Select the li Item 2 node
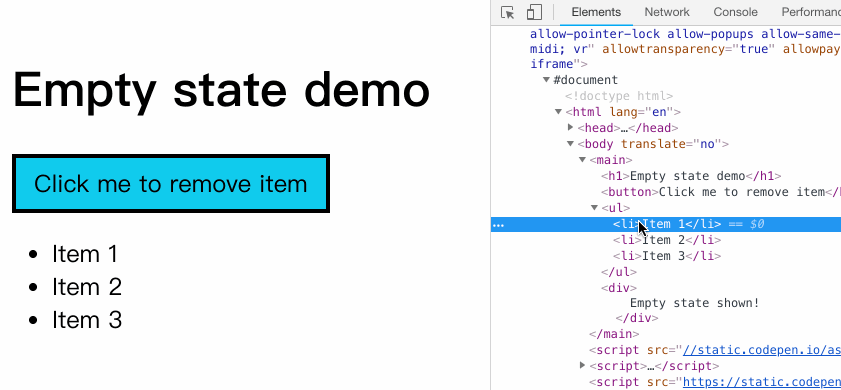 click(667, 240)
